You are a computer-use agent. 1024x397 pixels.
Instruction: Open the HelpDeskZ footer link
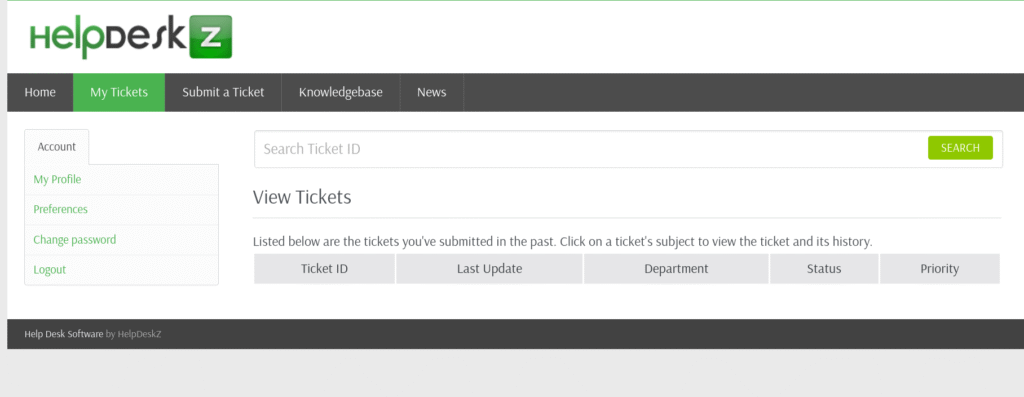point(139,334)
